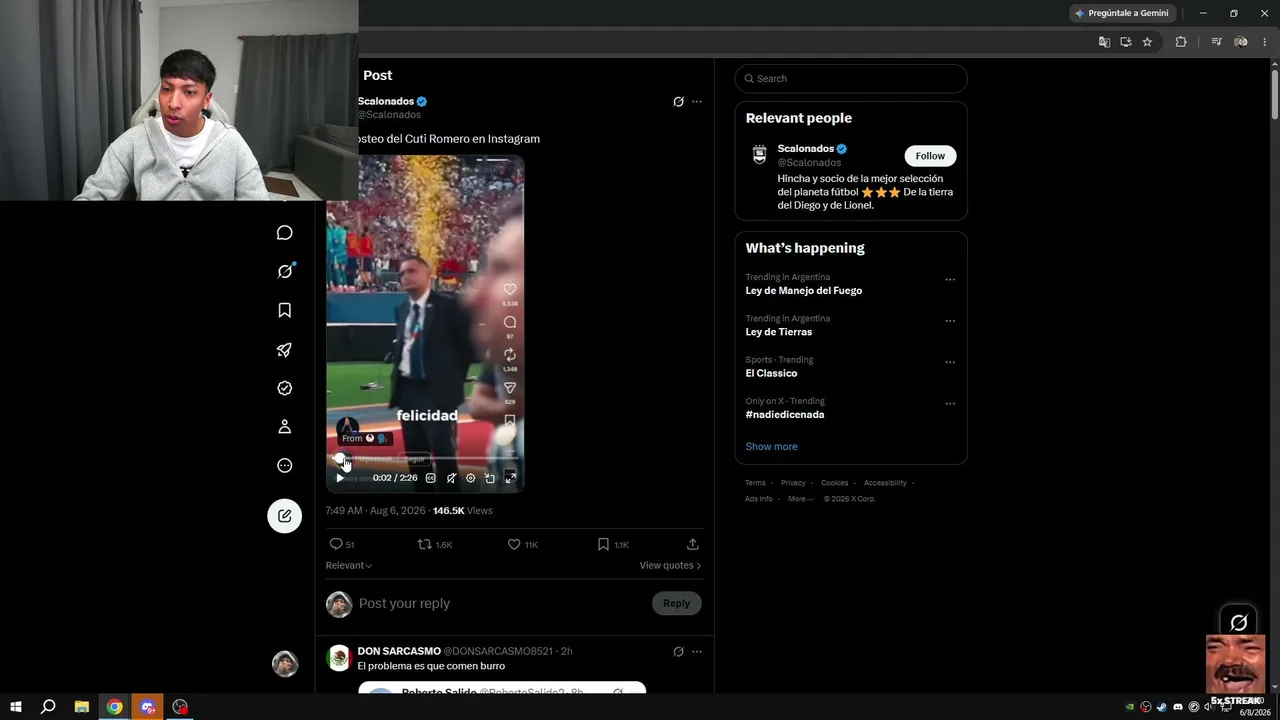Image resolution: width=1280 pixels, height=720 pixels.
Task: Open more options on DON SARCASMO reply
Action: click(x=697, y=651)
